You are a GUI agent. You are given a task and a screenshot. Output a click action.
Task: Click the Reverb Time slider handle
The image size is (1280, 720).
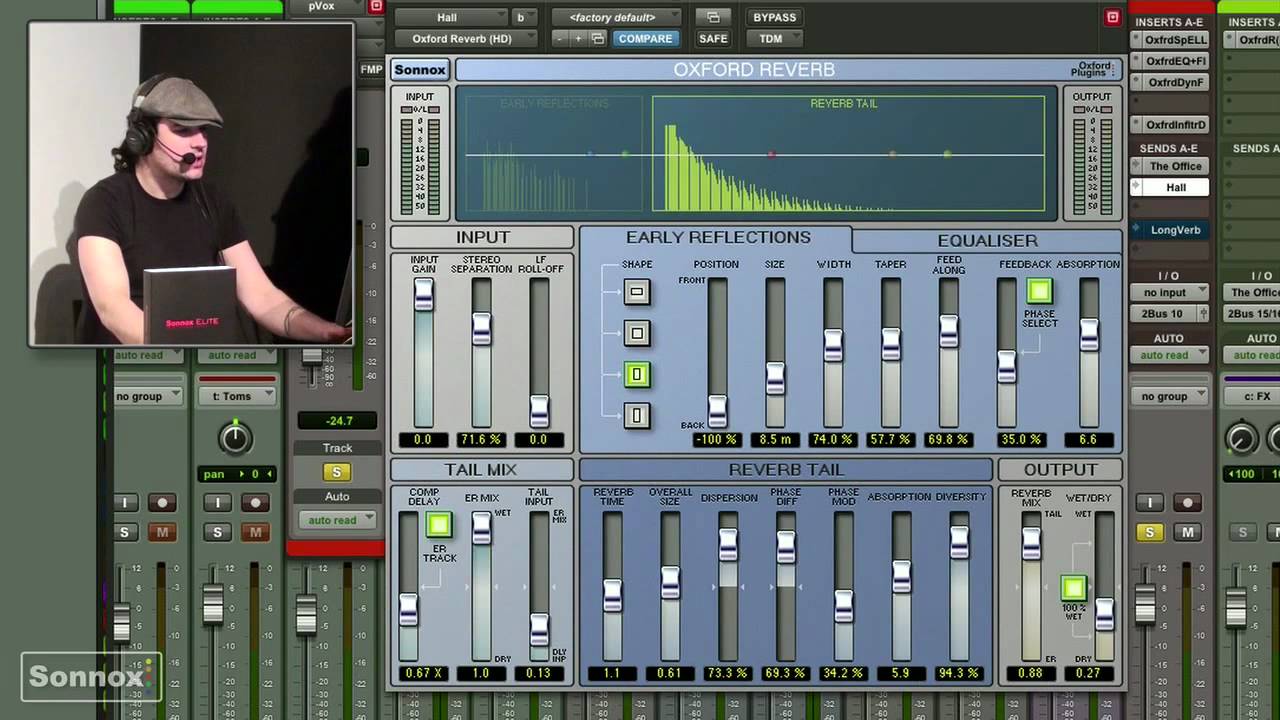tap(612, 596)
